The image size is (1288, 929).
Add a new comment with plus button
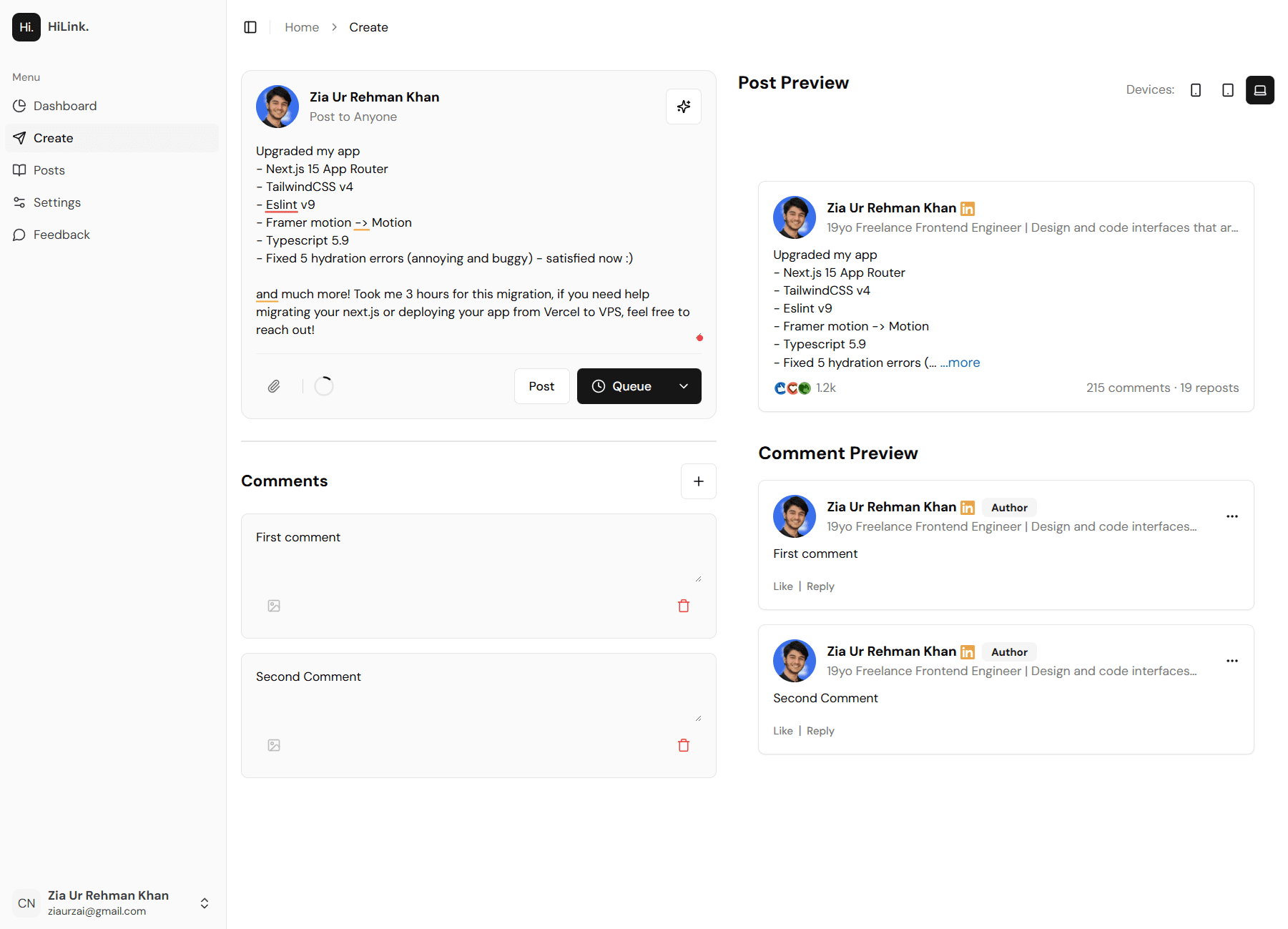698,481
